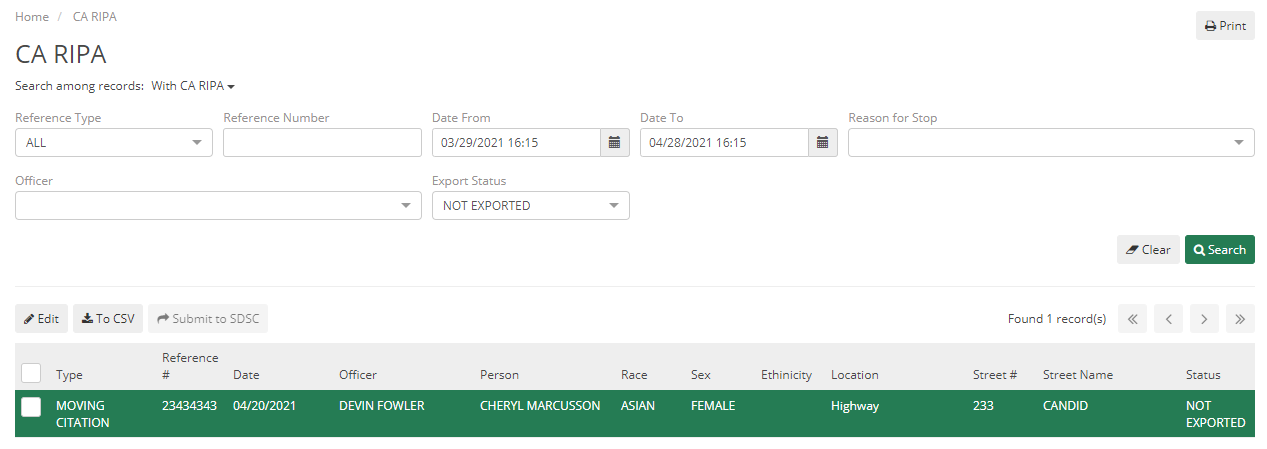Export results To CSV

(x=108, y=319)
